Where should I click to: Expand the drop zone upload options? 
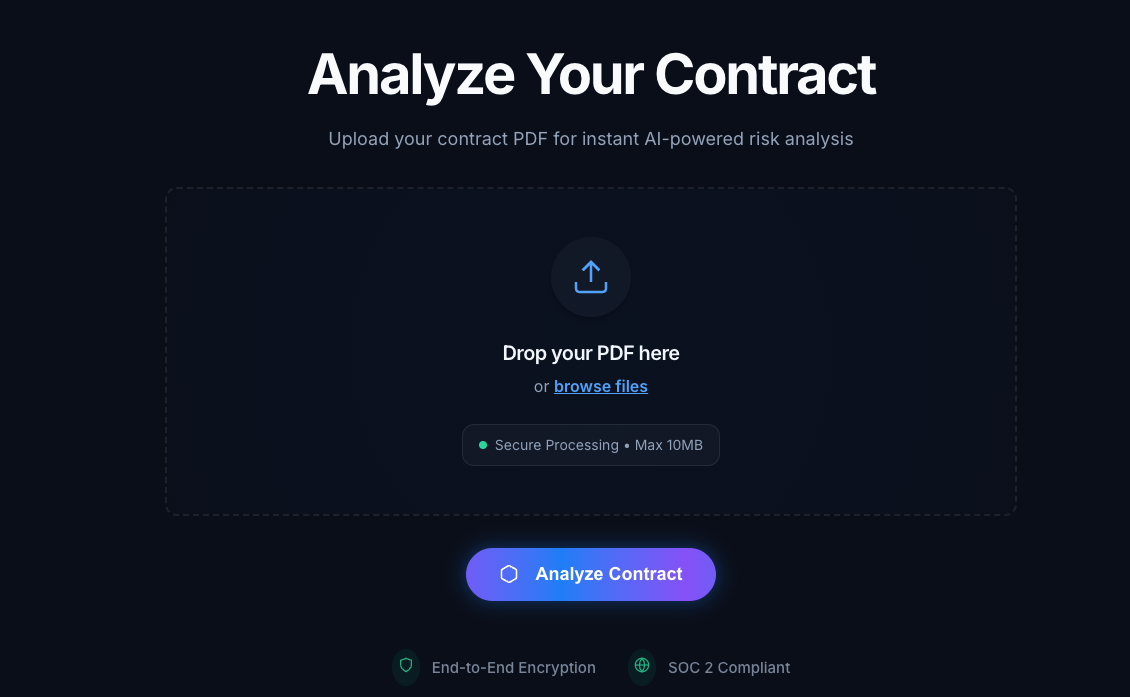(x=591, y=350)
